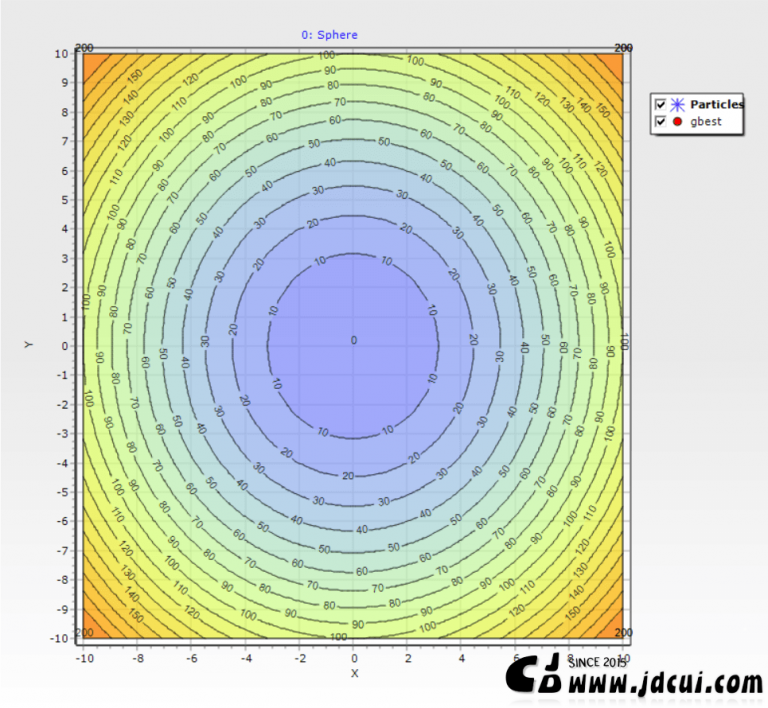768x708 pixels.
Task: Click the "0: Sphere" chart title
Action: click(x=329, y=35)
